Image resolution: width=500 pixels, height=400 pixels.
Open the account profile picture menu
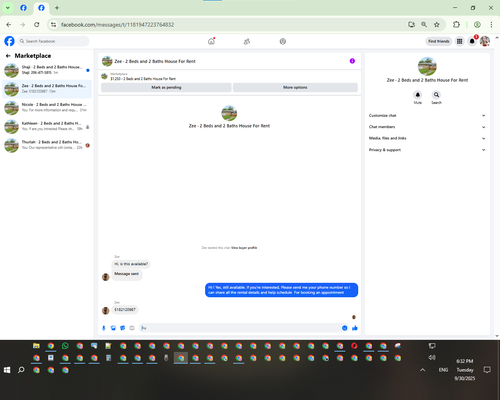pos(485,41)
